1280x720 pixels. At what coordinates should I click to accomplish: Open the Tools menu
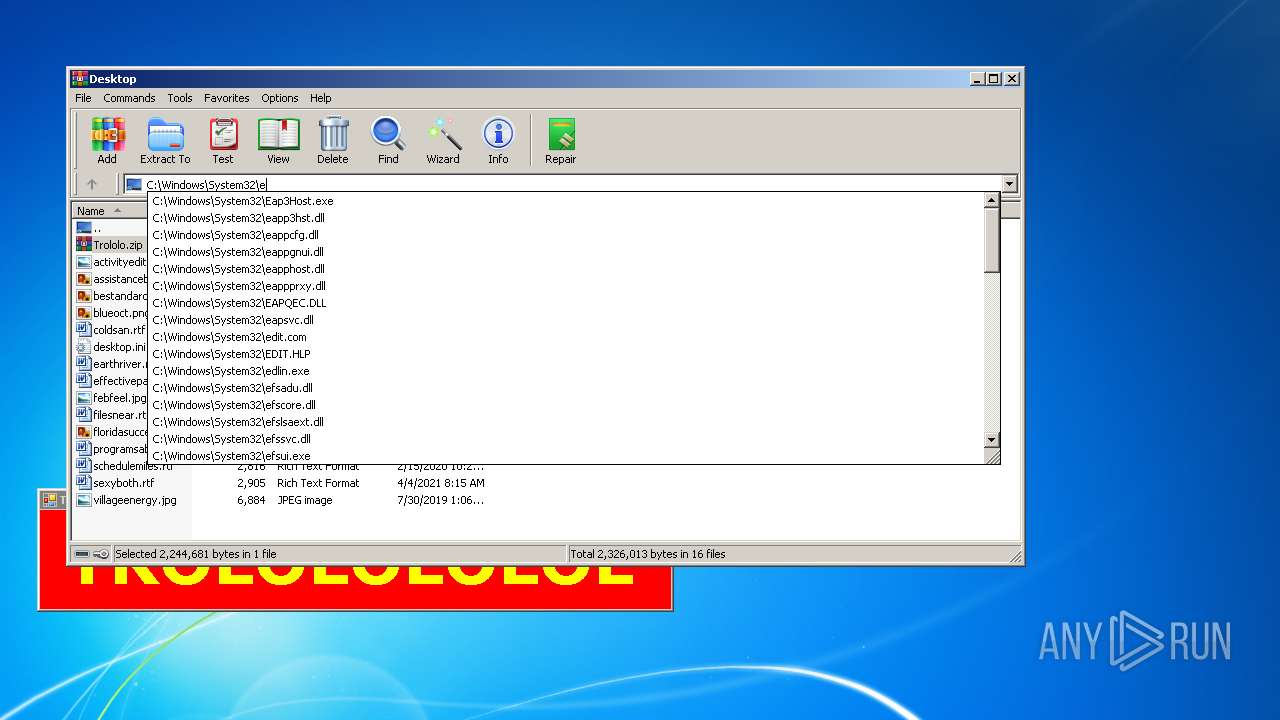(x=180, y=98)
